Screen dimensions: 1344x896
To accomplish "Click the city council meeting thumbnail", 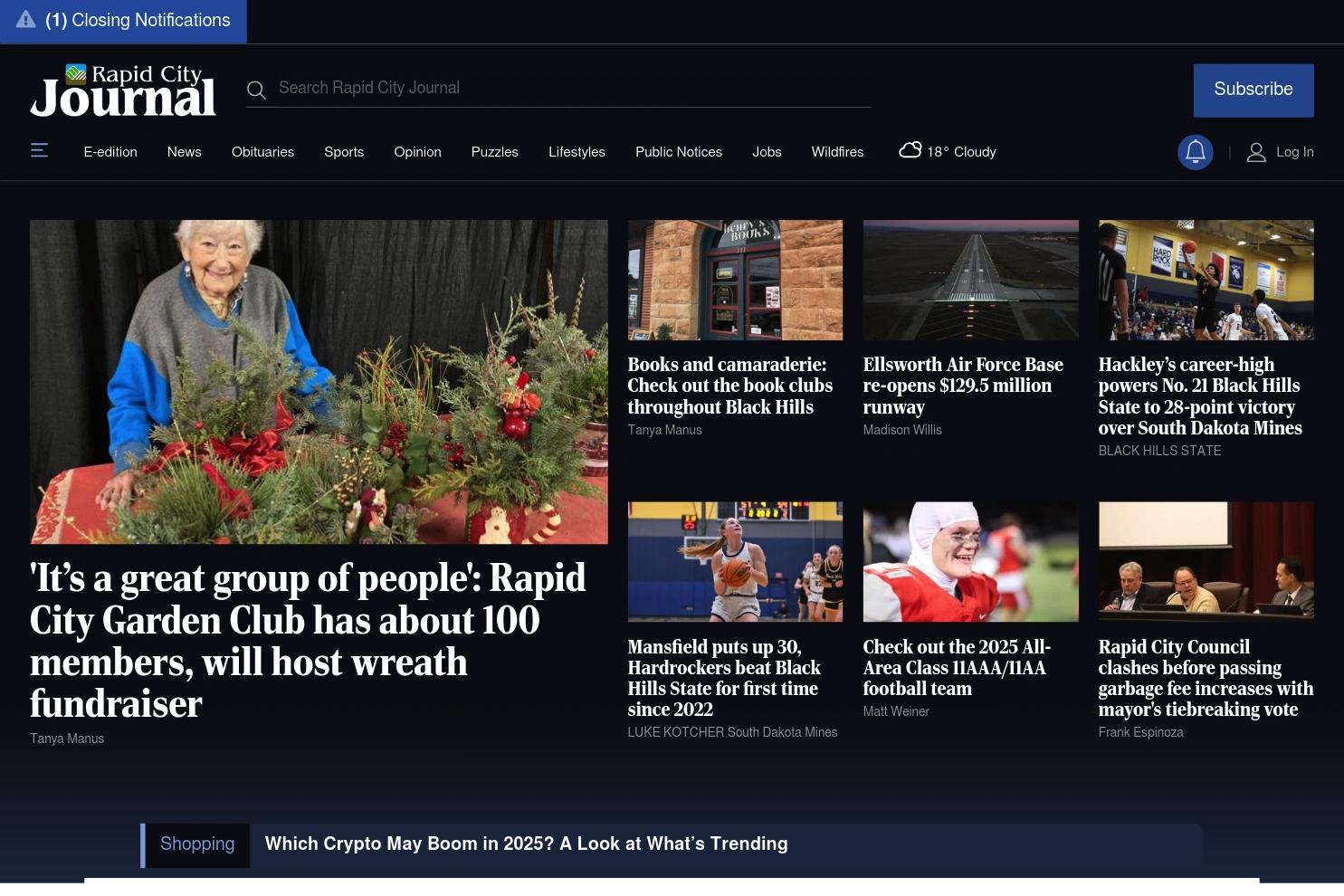I will point(1206,562).
